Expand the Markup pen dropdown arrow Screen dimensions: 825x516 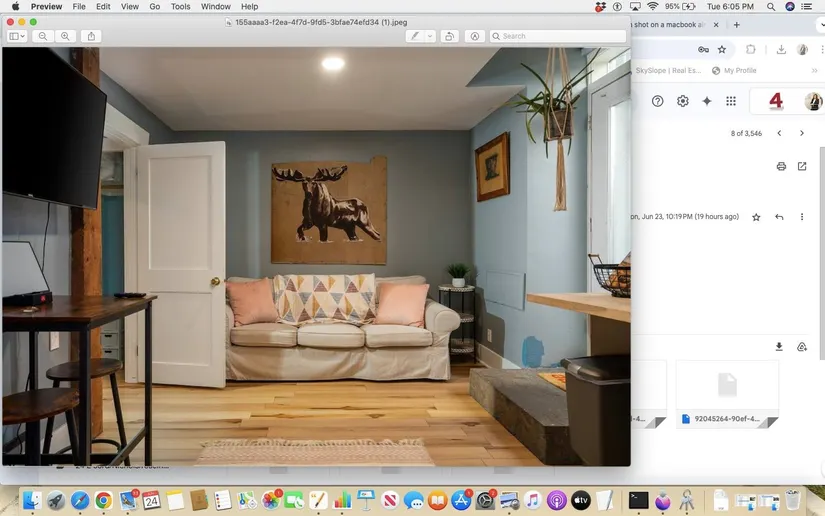click(x=430, y=36)
